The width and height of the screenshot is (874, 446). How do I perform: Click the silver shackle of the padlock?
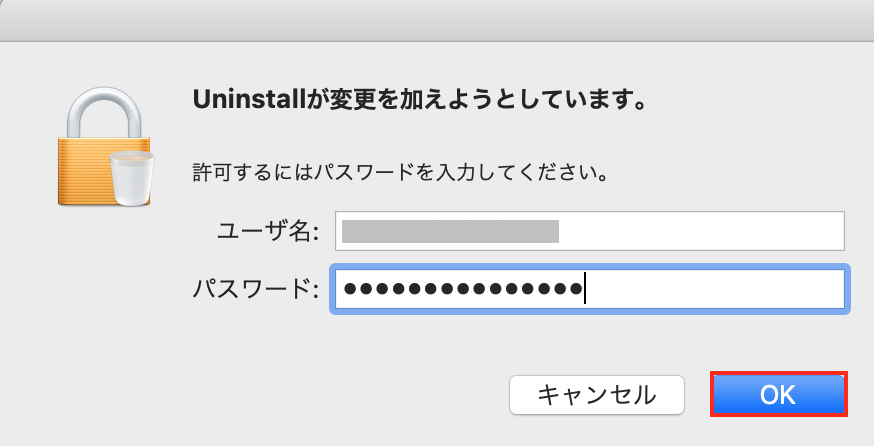point(104,113)
